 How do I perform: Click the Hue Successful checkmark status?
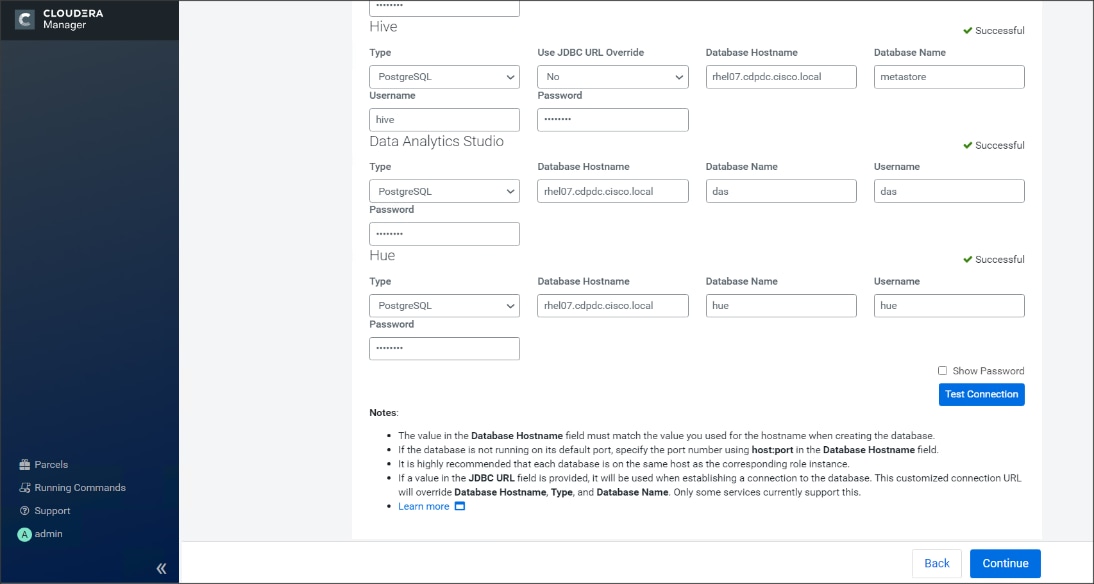pos(994,260)
